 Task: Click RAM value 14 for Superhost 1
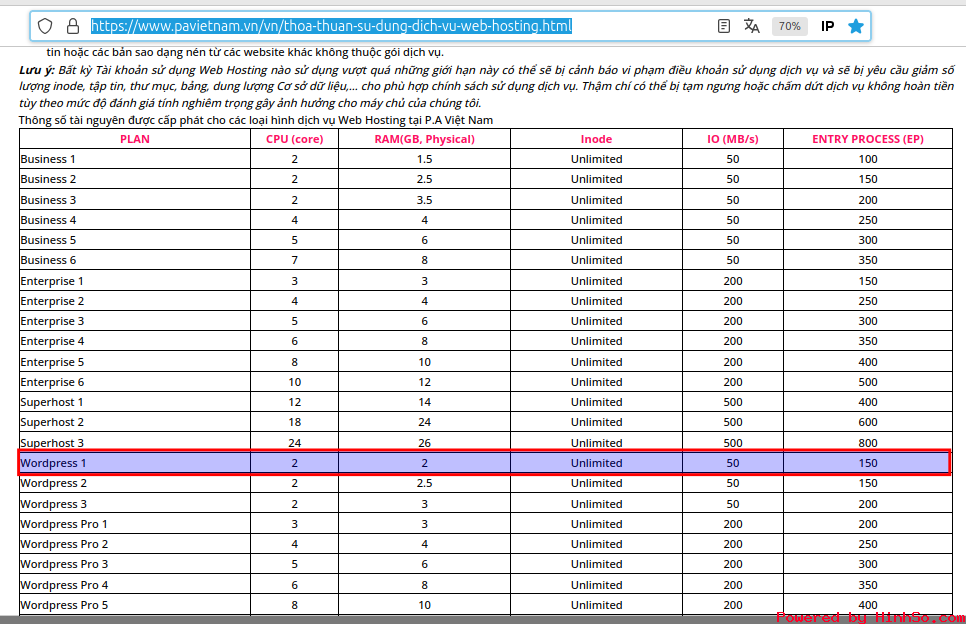coord(424,402)
